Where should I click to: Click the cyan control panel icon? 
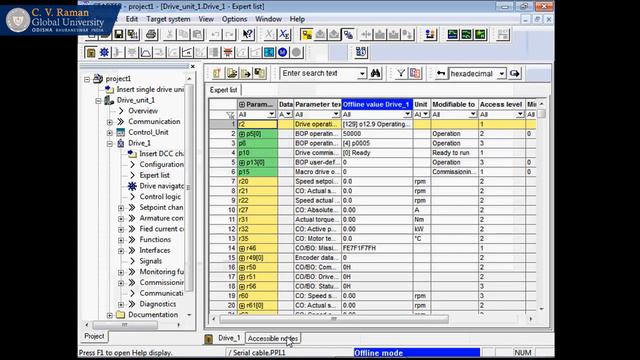coord(269,52)
